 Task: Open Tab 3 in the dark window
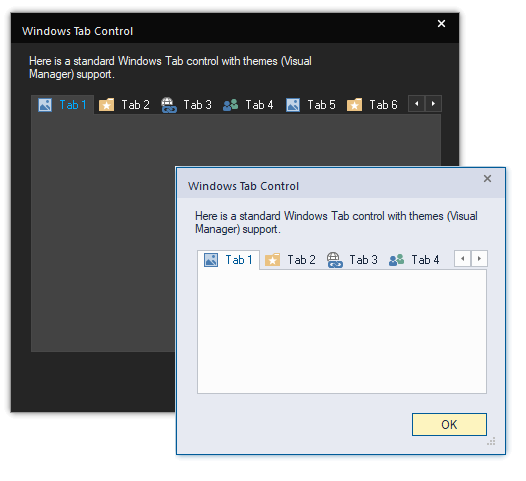coord(187,105)
